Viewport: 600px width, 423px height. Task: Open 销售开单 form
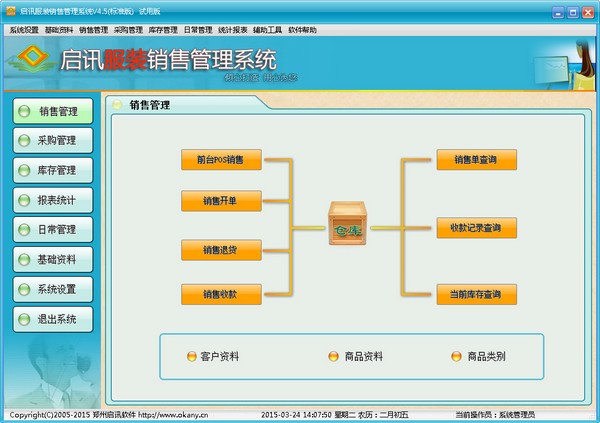point(221,201)
